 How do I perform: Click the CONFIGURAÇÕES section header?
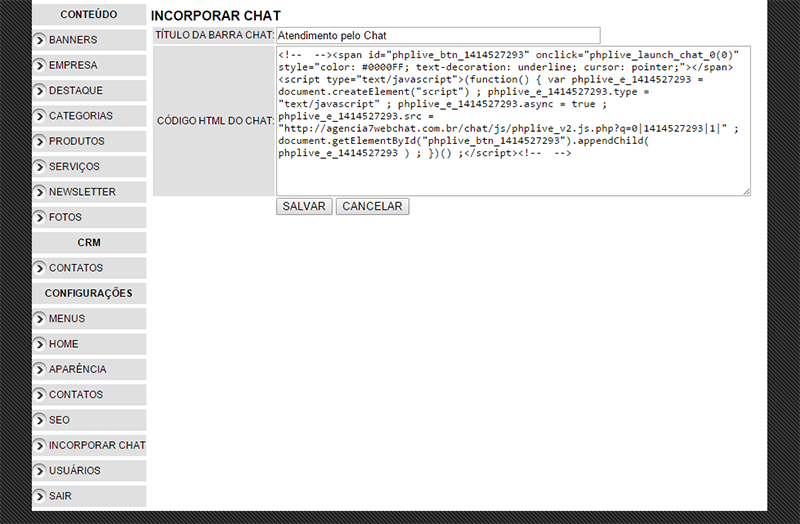[89, 293]
